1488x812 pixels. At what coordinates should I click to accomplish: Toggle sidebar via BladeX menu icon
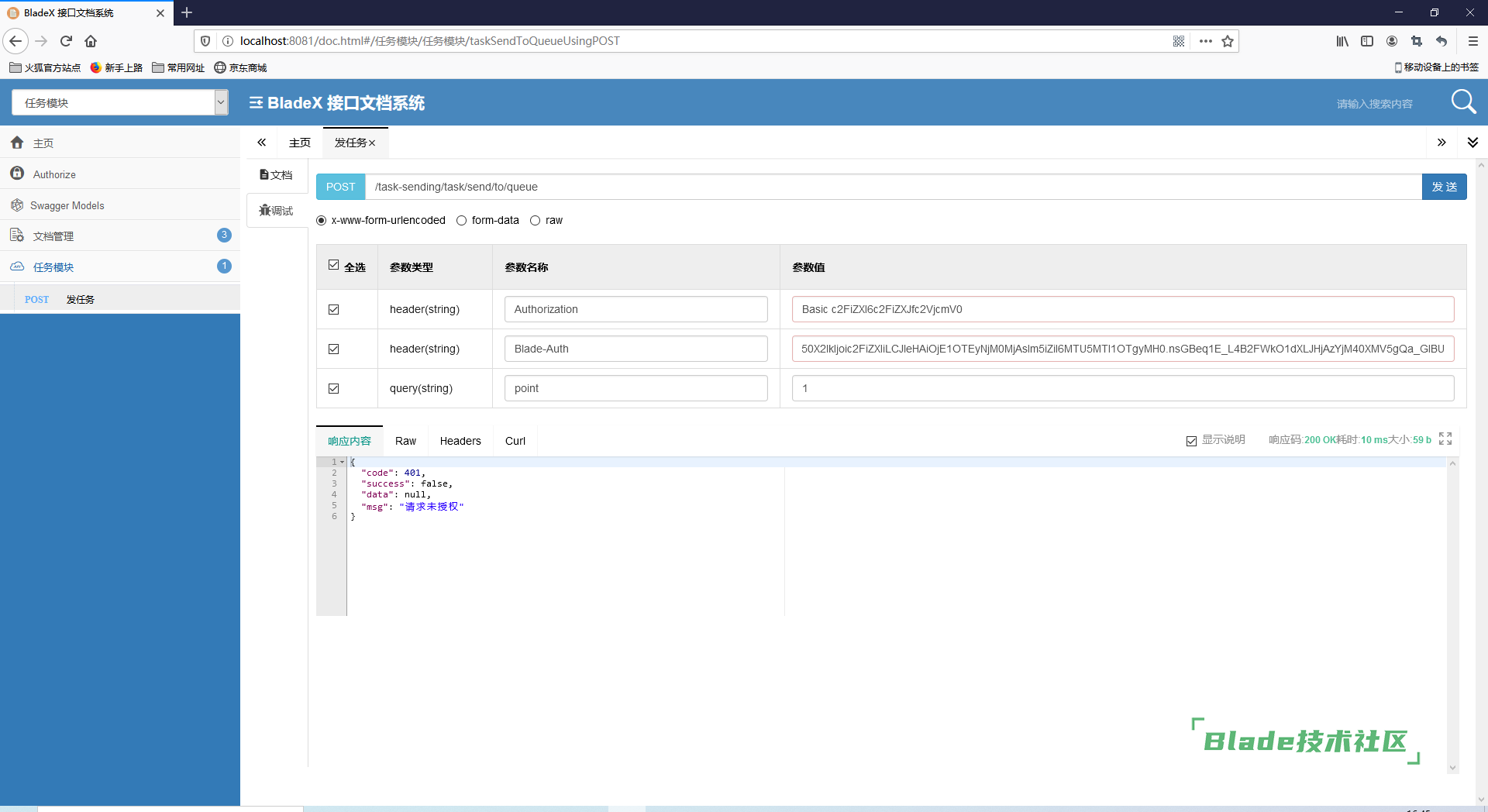(256, 103)
